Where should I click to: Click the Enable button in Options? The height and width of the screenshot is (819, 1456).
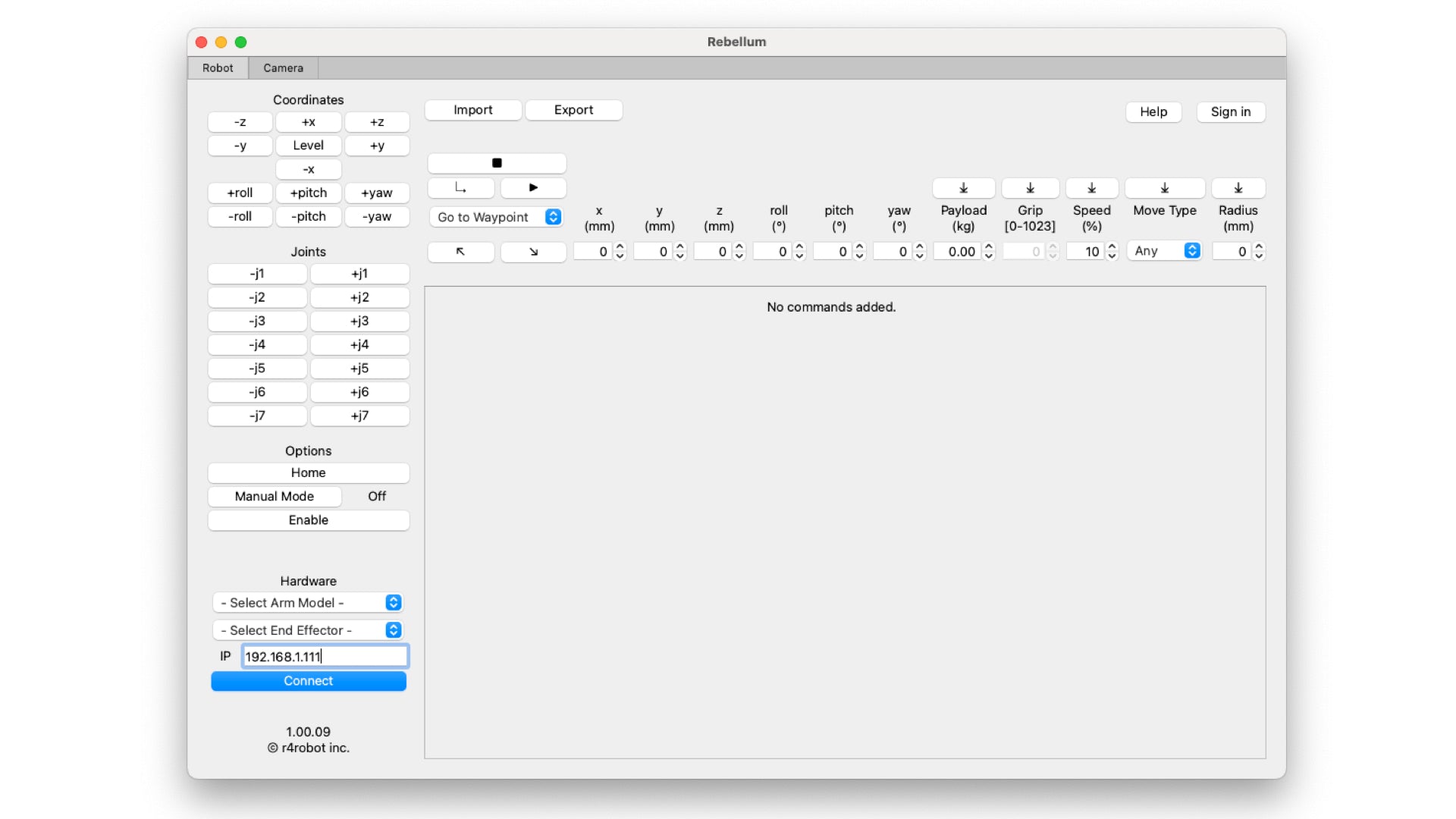coord(308,520)
